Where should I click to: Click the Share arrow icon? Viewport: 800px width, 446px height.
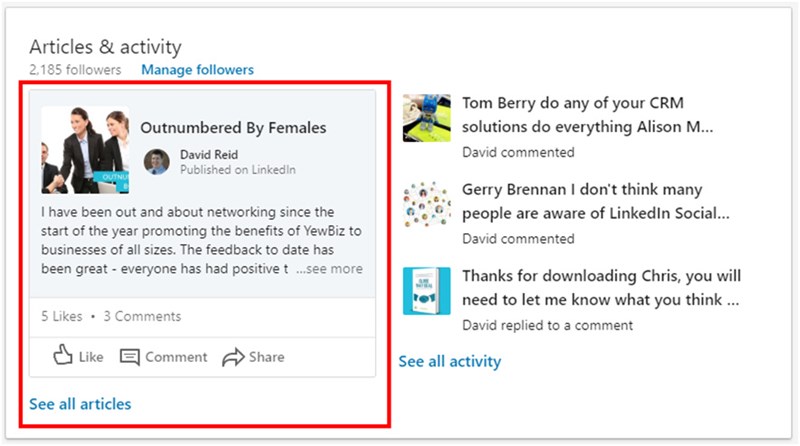click(233, 357)
